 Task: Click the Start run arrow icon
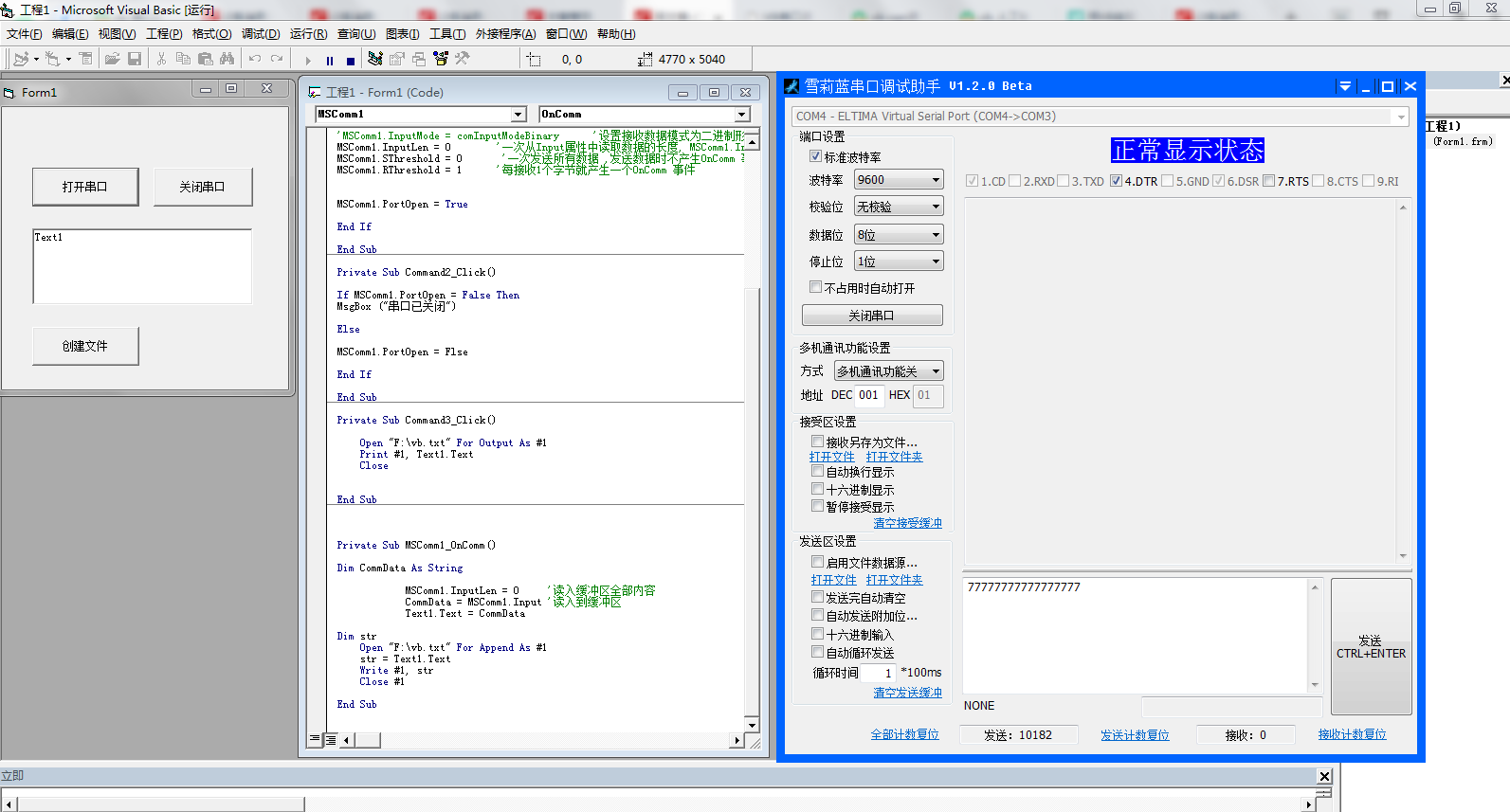coord(308,60)
